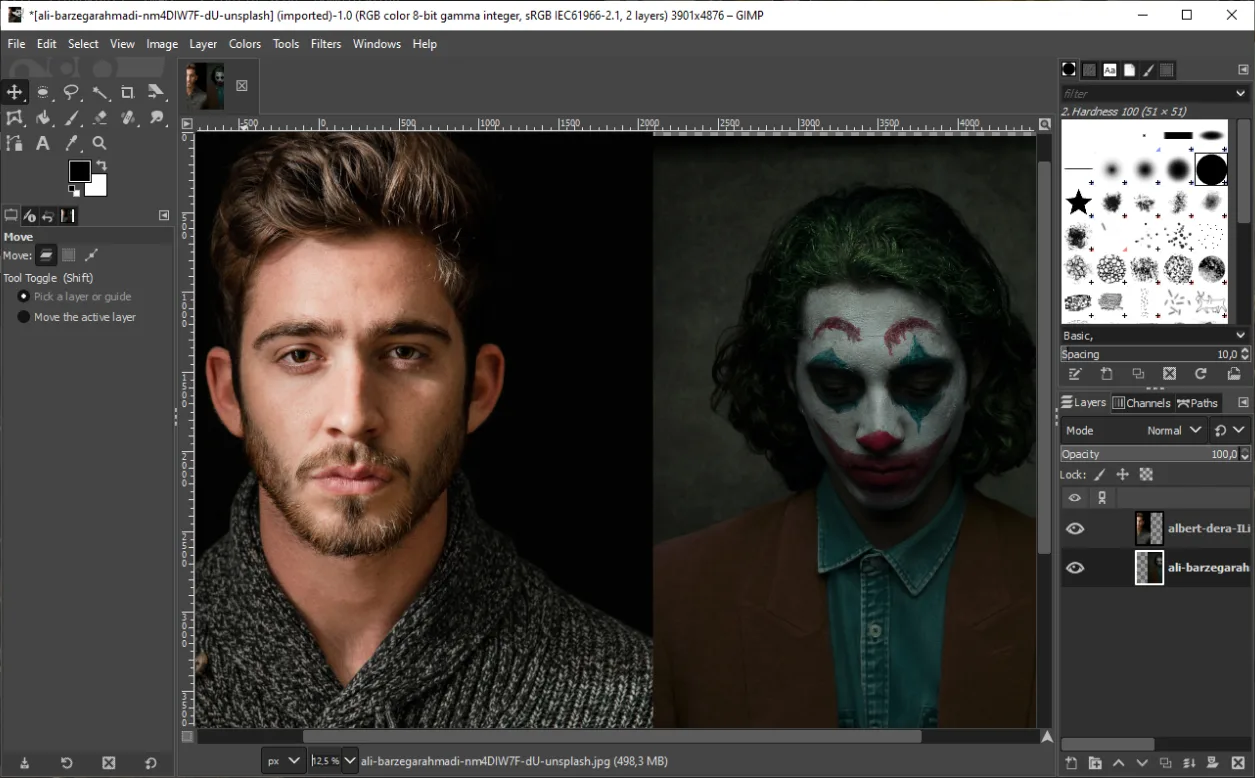Open the Undo History tab
Viewport: 1255px width, 778px height.
point(49,216)
